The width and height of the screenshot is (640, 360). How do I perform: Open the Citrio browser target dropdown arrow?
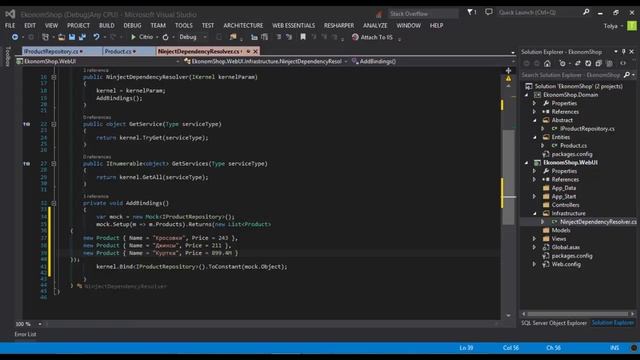pos(157,38)
